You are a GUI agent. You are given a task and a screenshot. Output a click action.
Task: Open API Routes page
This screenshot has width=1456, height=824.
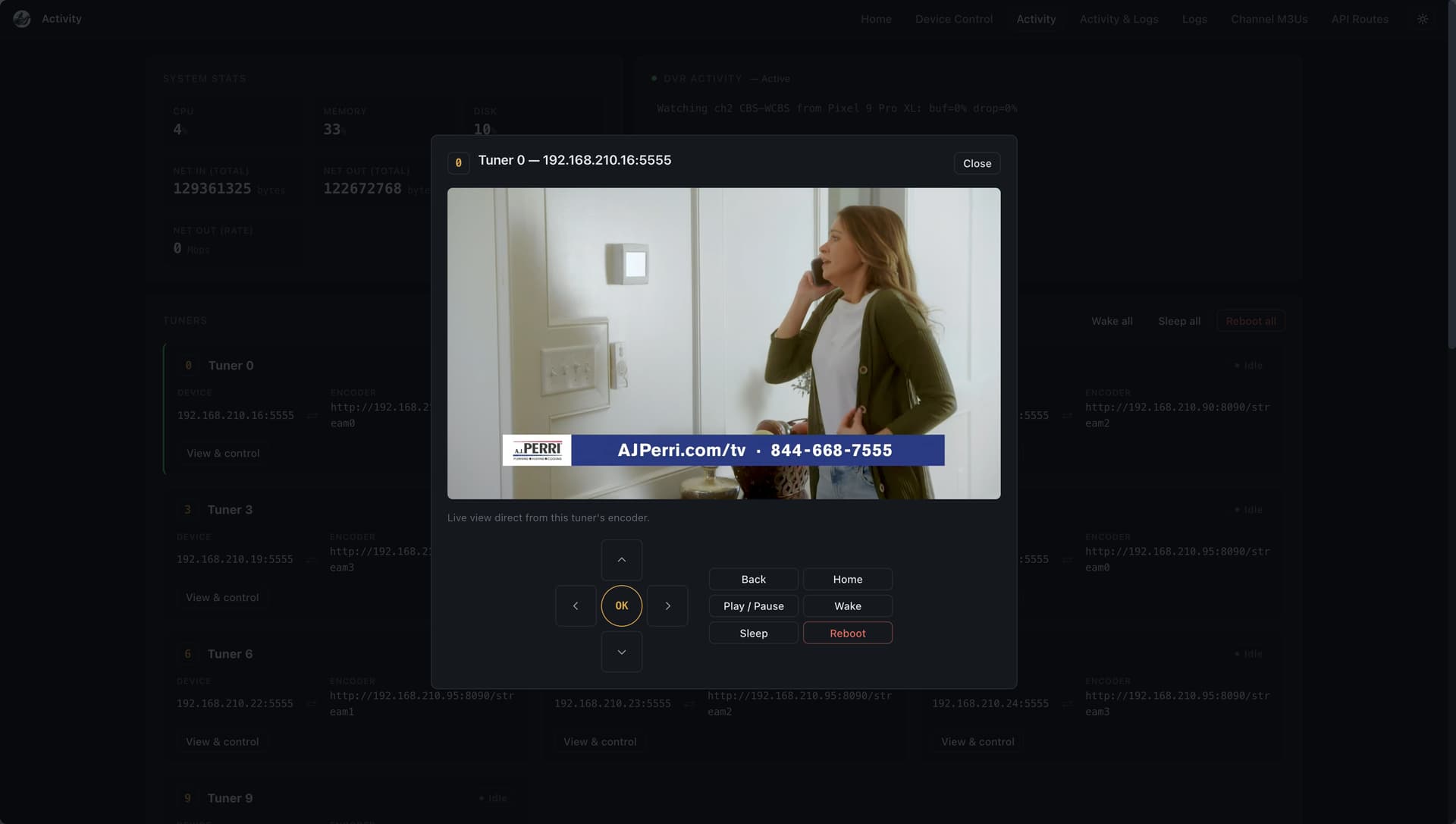coord(1360,19)
